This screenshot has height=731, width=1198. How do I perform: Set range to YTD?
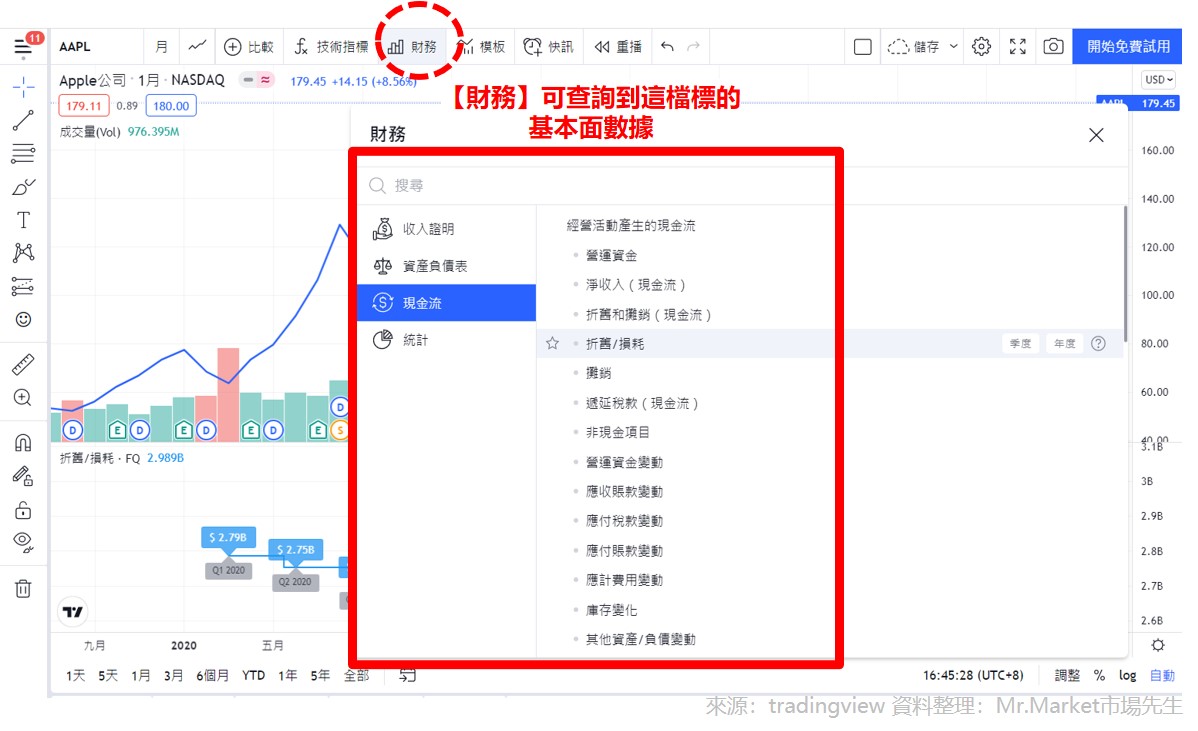[253, 675]
